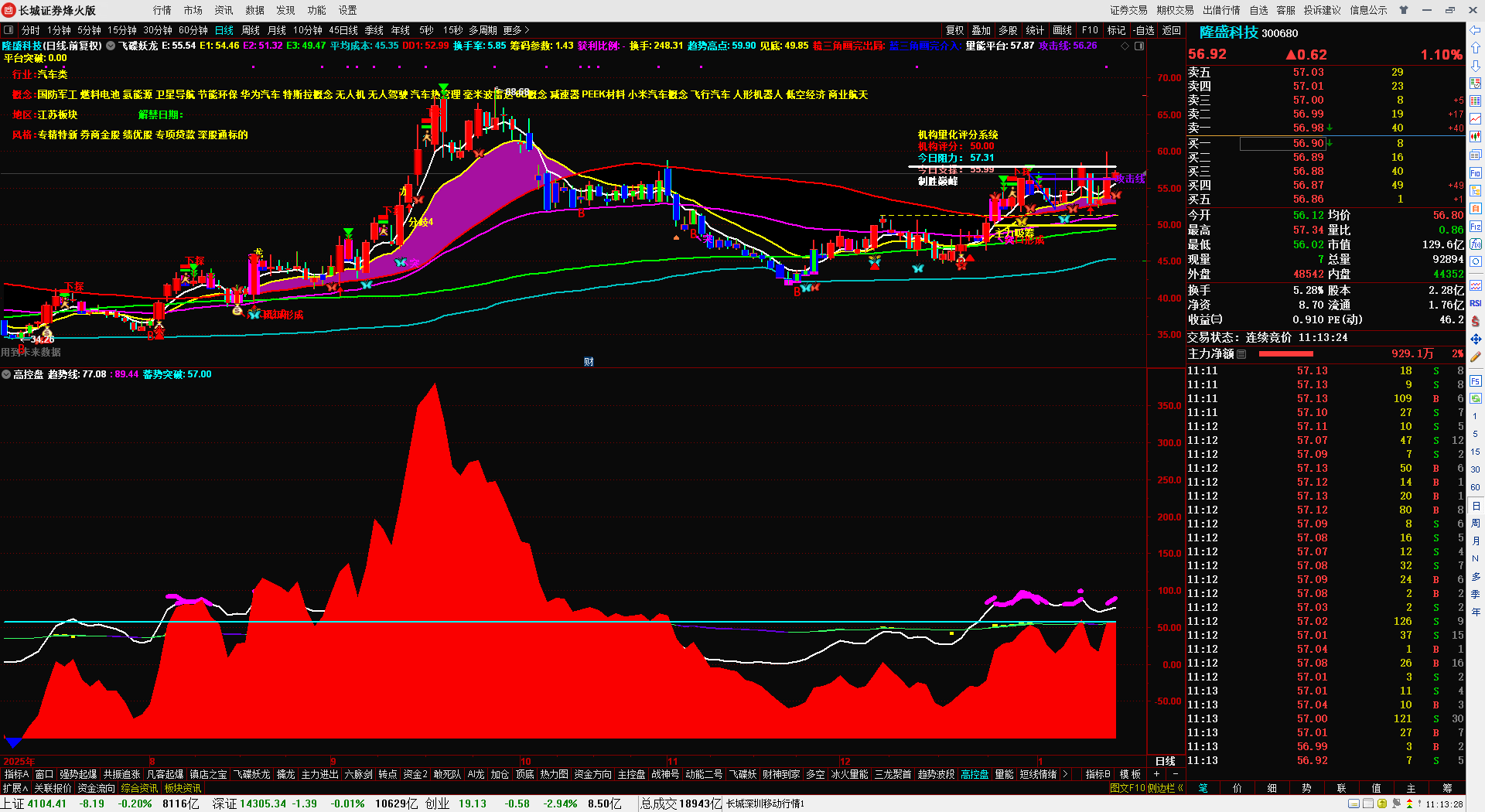Click the blue back arrow icon
1485x812 pixels.
pos(1475,30)
